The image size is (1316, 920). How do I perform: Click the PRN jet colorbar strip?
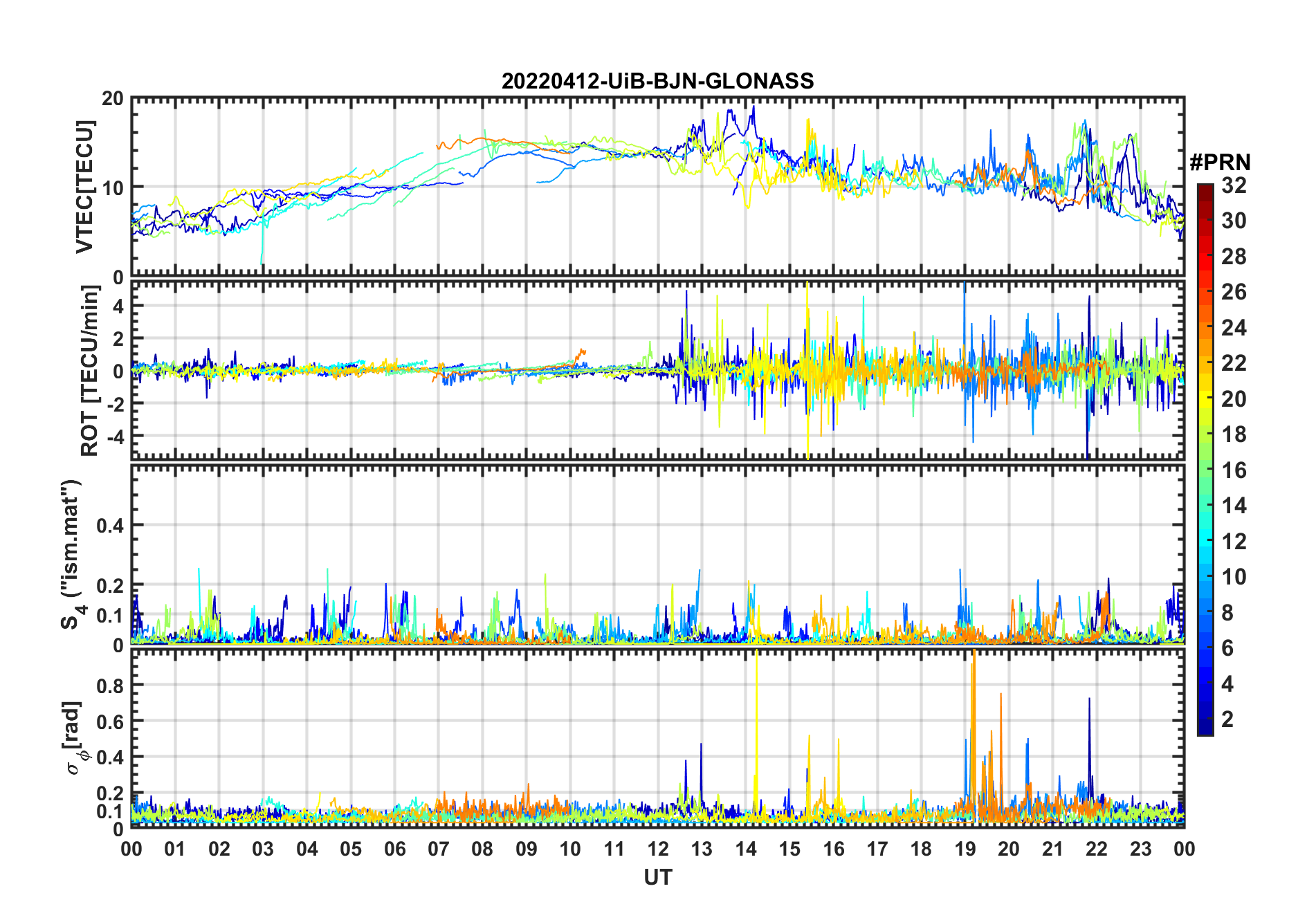point(1205,459)
